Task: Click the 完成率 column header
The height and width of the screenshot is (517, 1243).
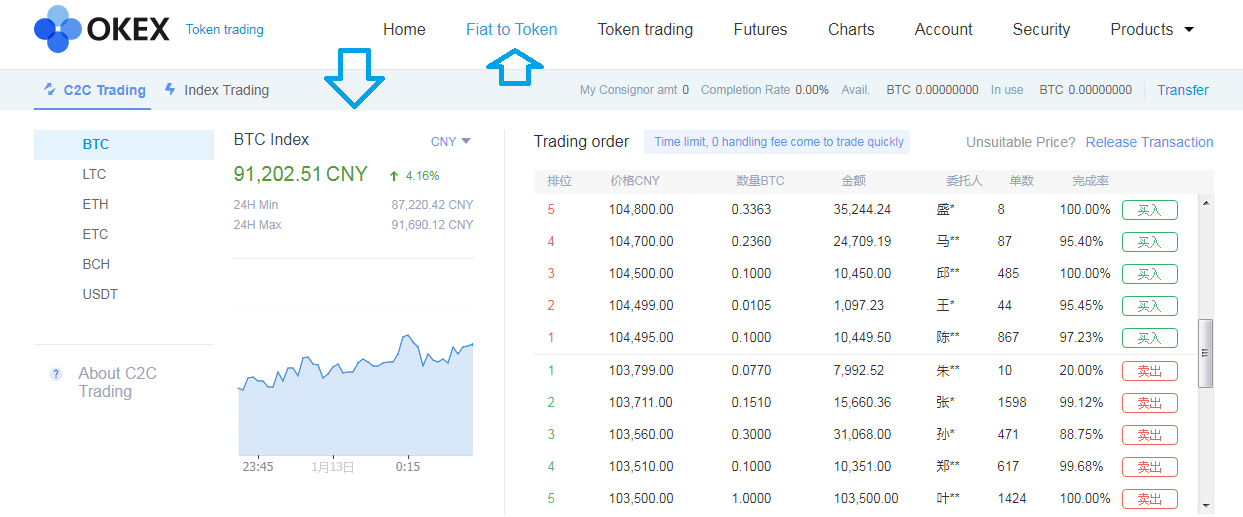Action: tap(1091, 181)
